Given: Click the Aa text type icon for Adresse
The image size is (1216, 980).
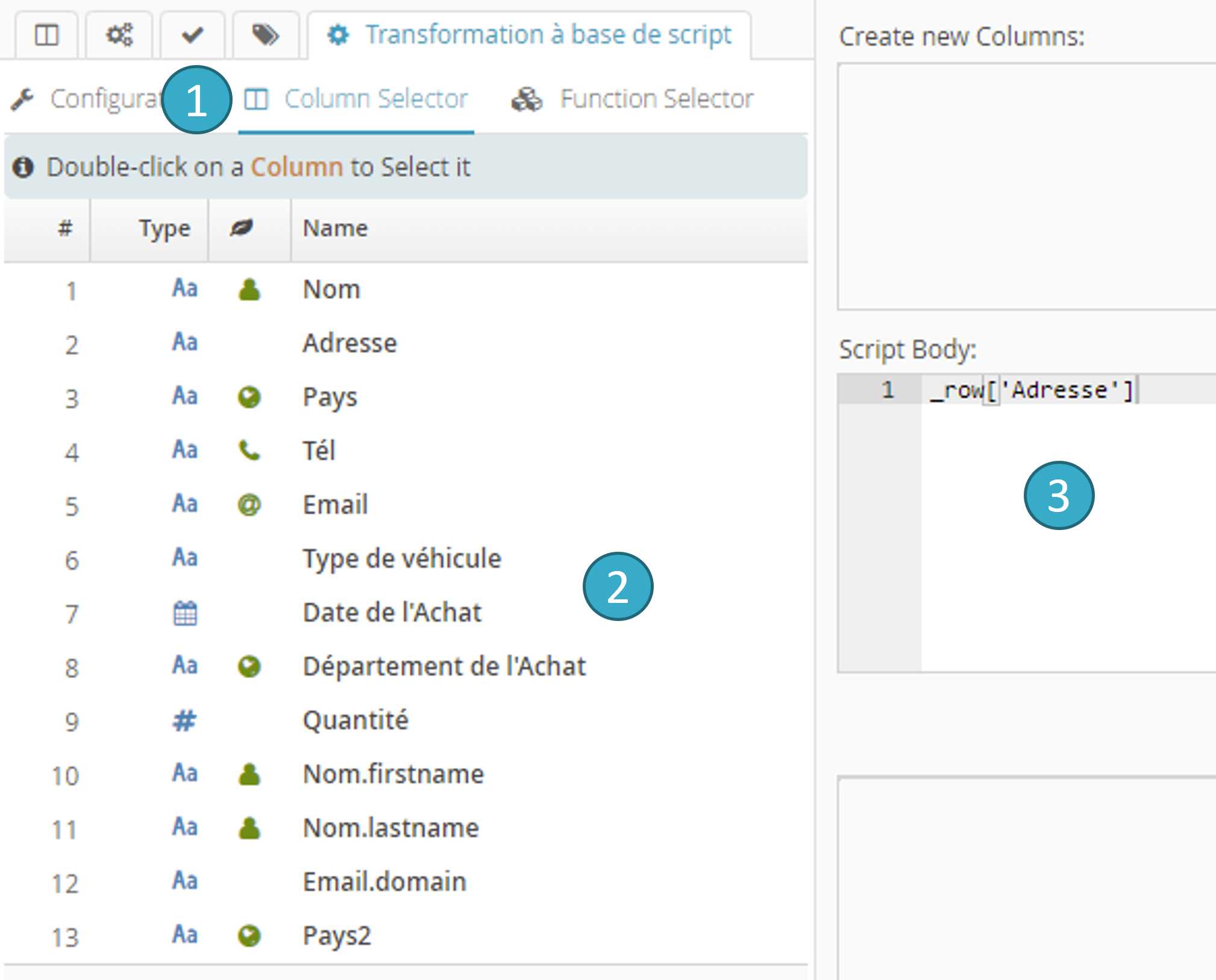Looking at the screenshot, I should pos(185,342).
